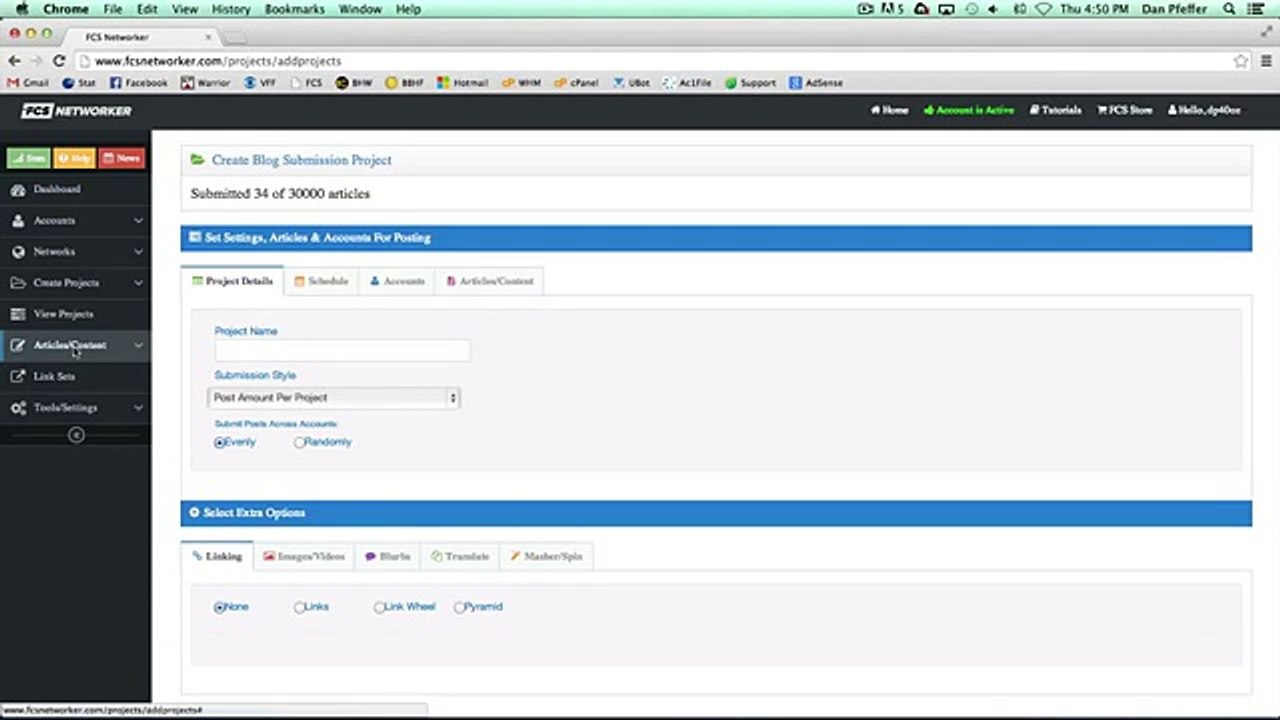
Task: Open the Facebook bookmark
Action: (x=138, y=83)
